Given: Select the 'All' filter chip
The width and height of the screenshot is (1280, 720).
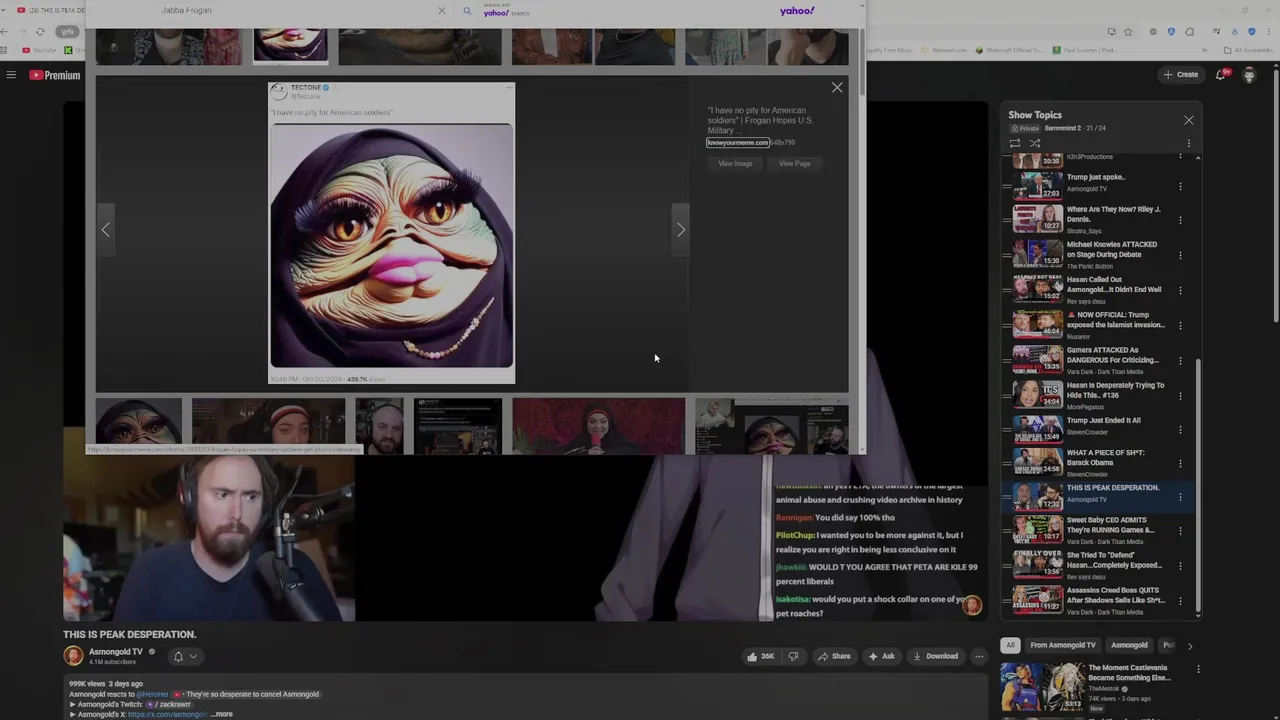Looking at the screenshot, I should [1011, 645].
